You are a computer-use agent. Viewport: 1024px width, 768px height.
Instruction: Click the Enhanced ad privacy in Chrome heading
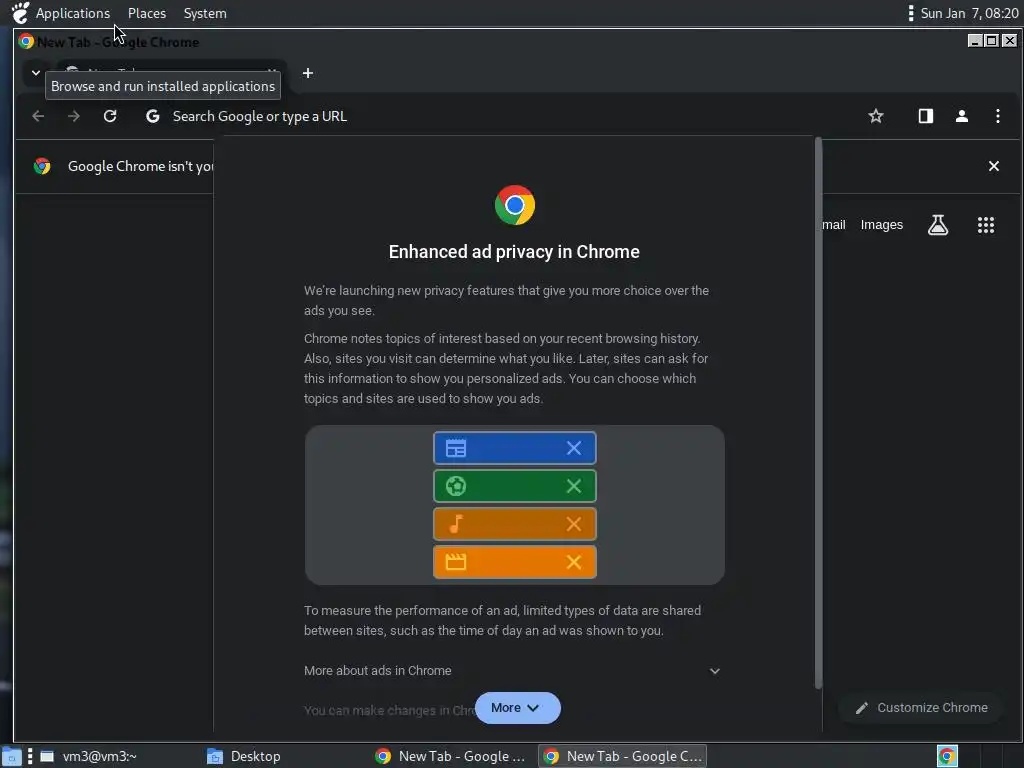[x=514, y=251]
